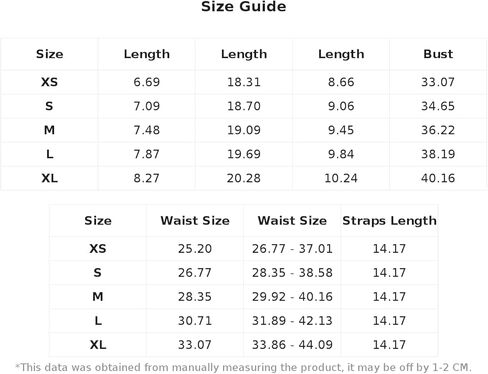Screen dimensions: 488x374
Task: Click the Straps Length column header
Action: [389, 221]
